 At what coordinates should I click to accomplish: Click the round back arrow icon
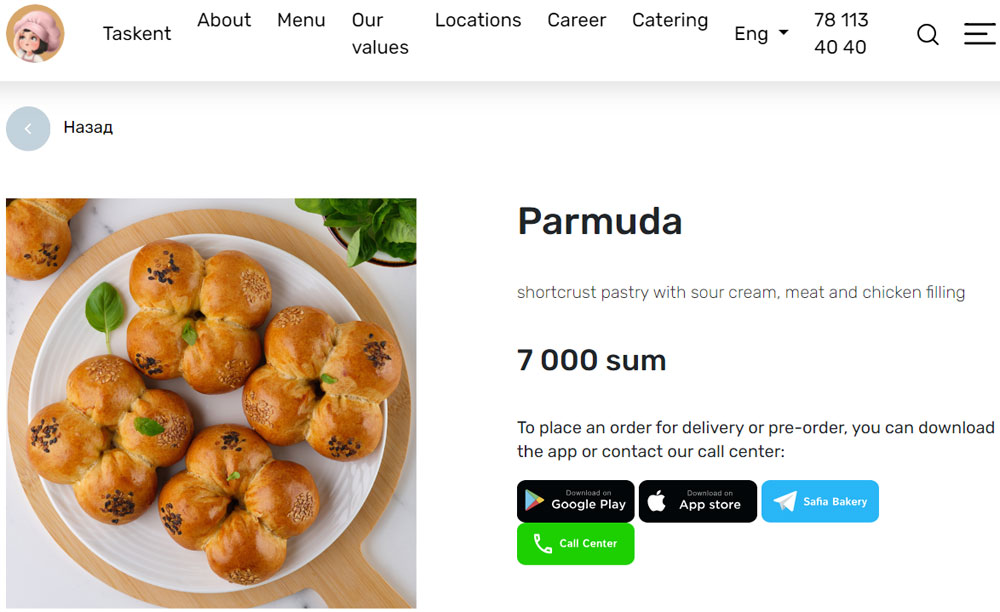[28, 129]
